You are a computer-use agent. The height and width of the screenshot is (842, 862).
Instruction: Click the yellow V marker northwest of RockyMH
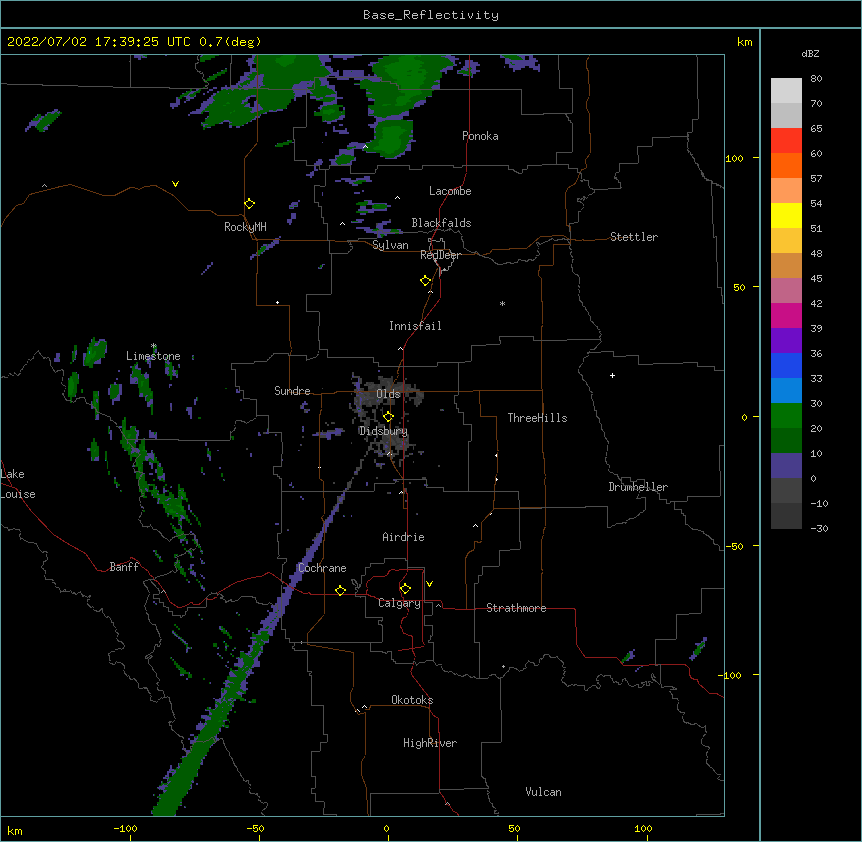[x=175, y=184]
